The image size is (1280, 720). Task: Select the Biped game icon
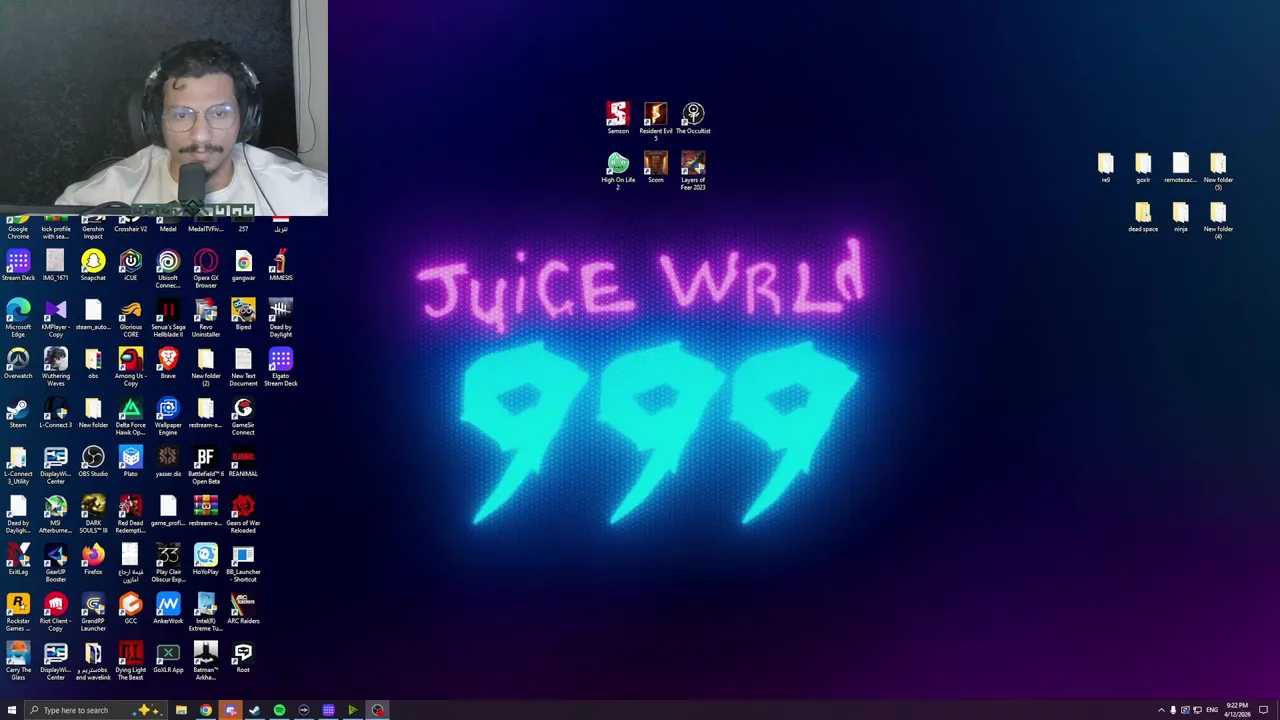(243, 312)
